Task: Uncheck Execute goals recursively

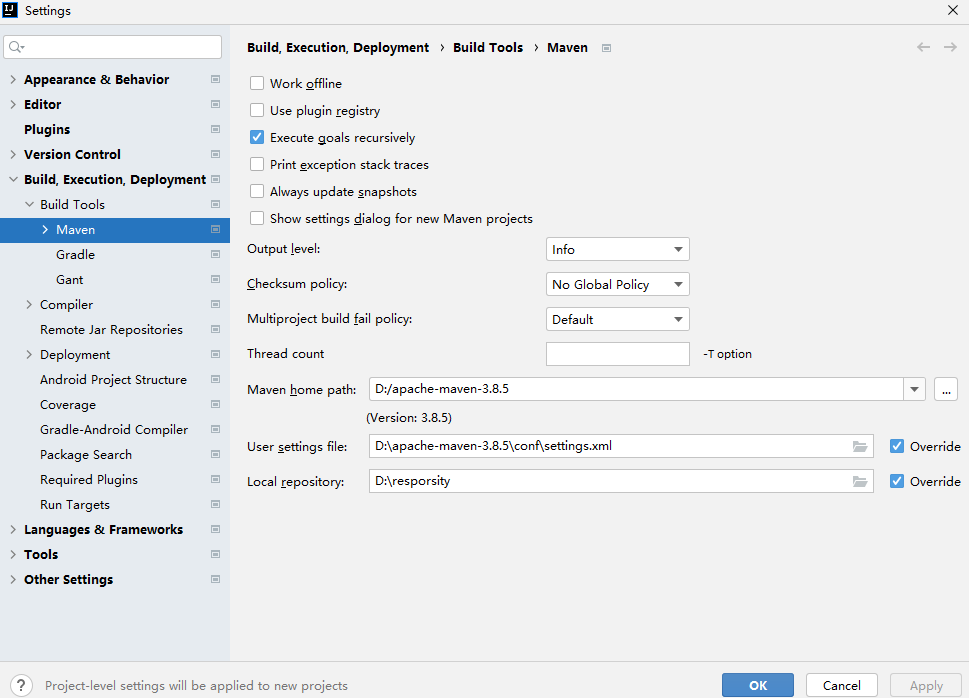Action: click(x=256, y=137)
